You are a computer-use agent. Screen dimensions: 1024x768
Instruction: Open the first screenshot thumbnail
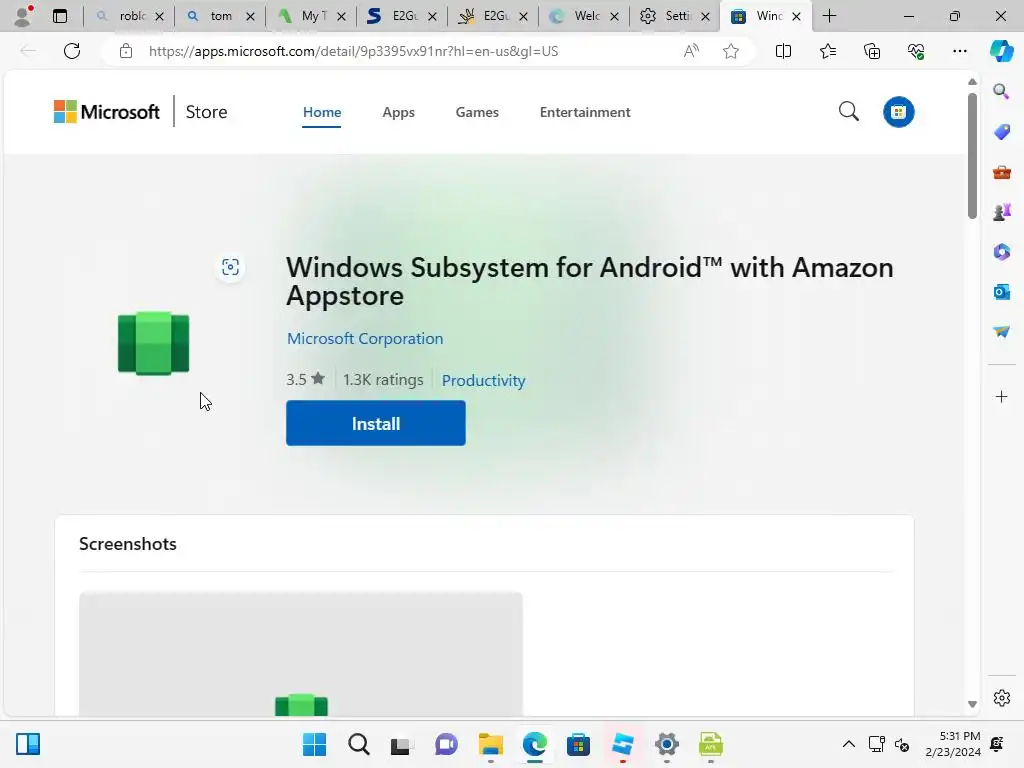coord(301,654)
